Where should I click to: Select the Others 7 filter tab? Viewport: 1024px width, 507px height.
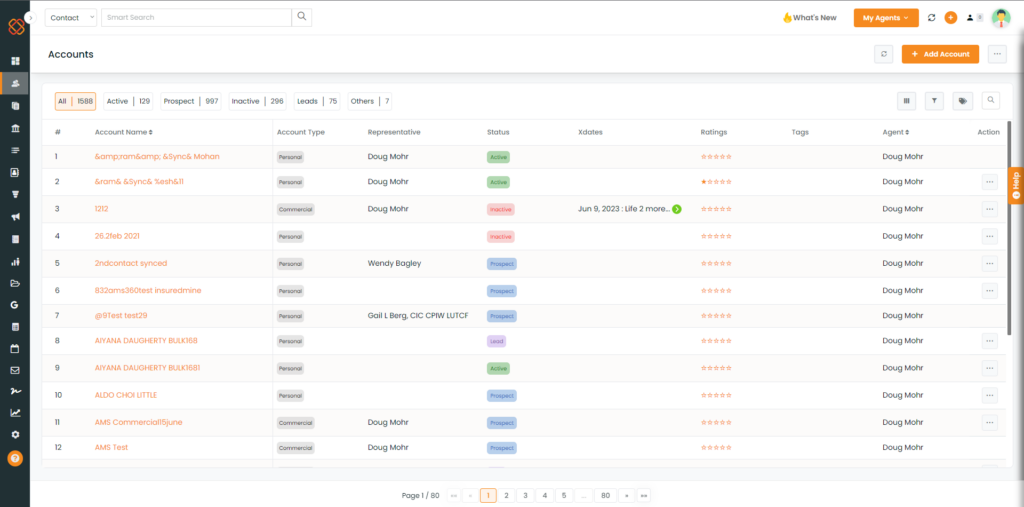tap(370, 101)
